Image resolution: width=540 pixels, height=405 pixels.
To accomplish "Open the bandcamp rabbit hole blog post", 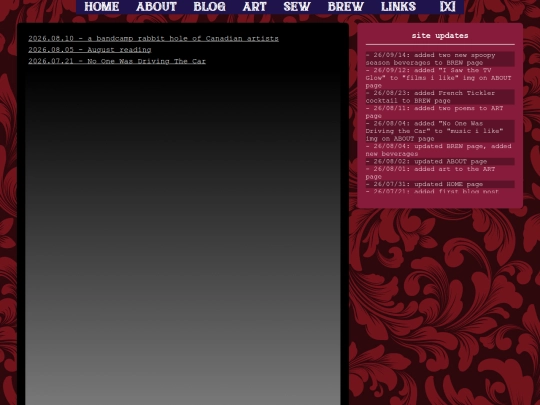I will point(153,38).
